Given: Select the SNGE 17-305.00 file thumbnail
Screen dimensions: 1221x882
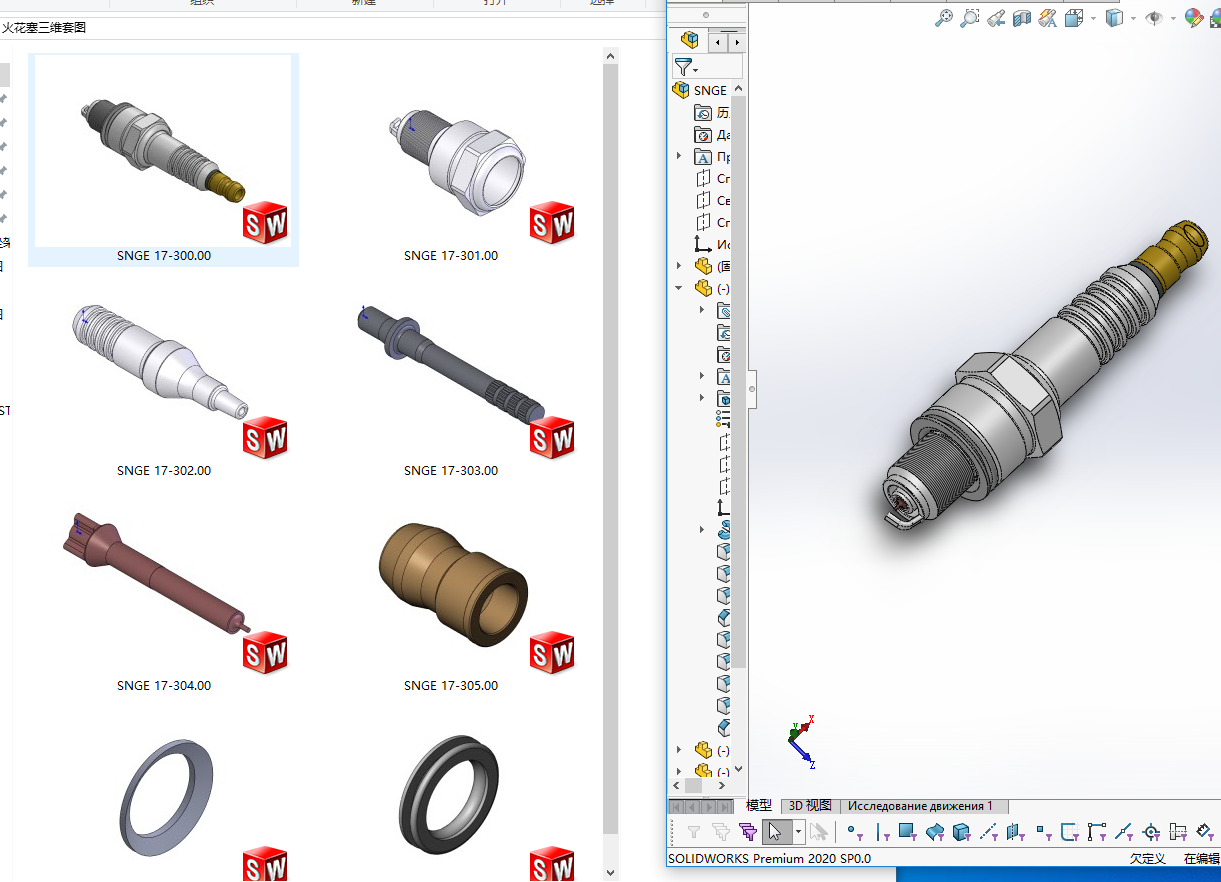Looking at the screenshot, I should [x=451, y=592].
